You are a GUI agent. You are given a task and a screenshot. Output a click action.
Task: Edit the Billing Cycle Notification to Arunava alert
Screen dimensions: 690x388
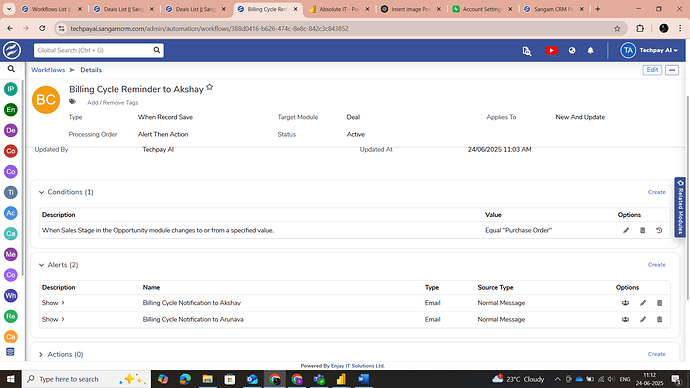tap(643, 319)
